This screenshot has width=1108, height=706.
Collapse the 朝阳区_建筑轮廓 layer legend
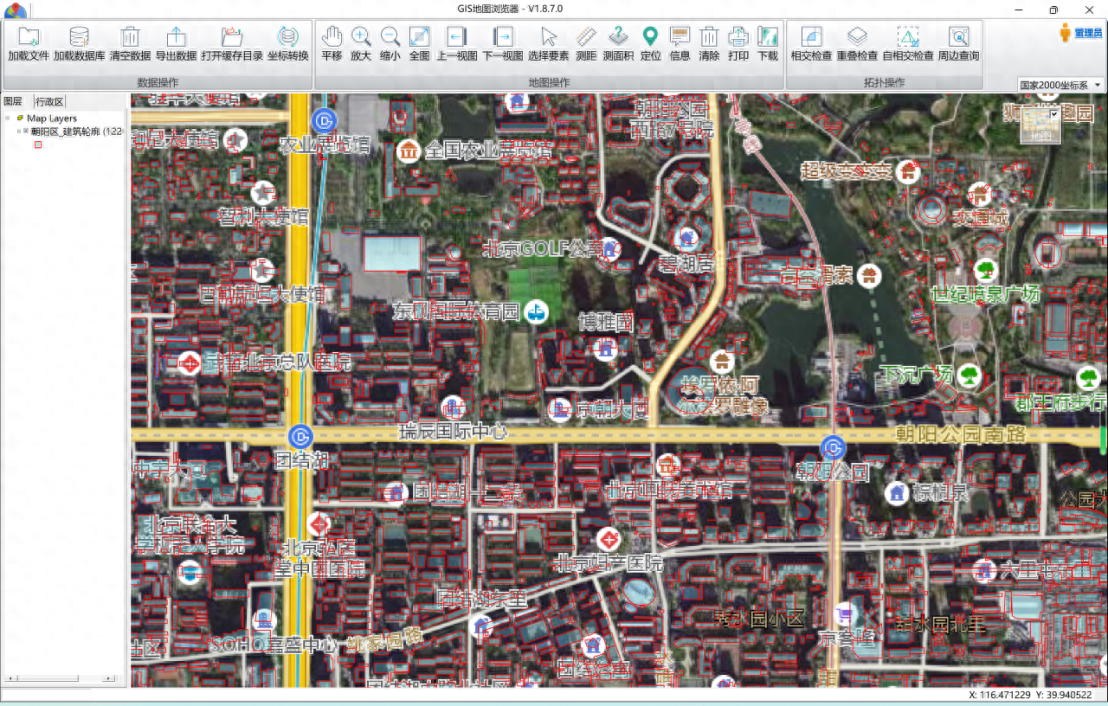17,131
